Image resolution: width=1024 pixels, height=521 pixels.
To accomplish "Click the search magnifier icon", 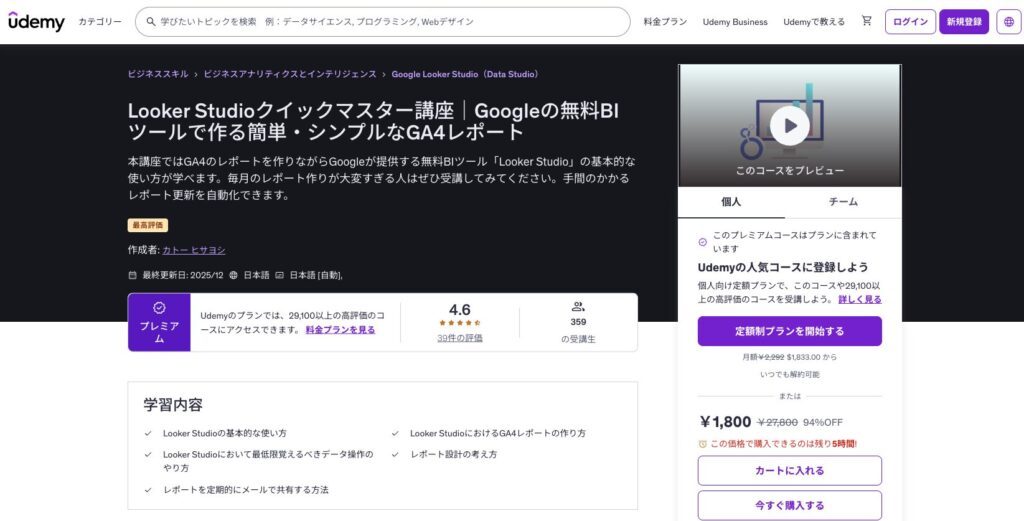I will (x=150, y=21).
